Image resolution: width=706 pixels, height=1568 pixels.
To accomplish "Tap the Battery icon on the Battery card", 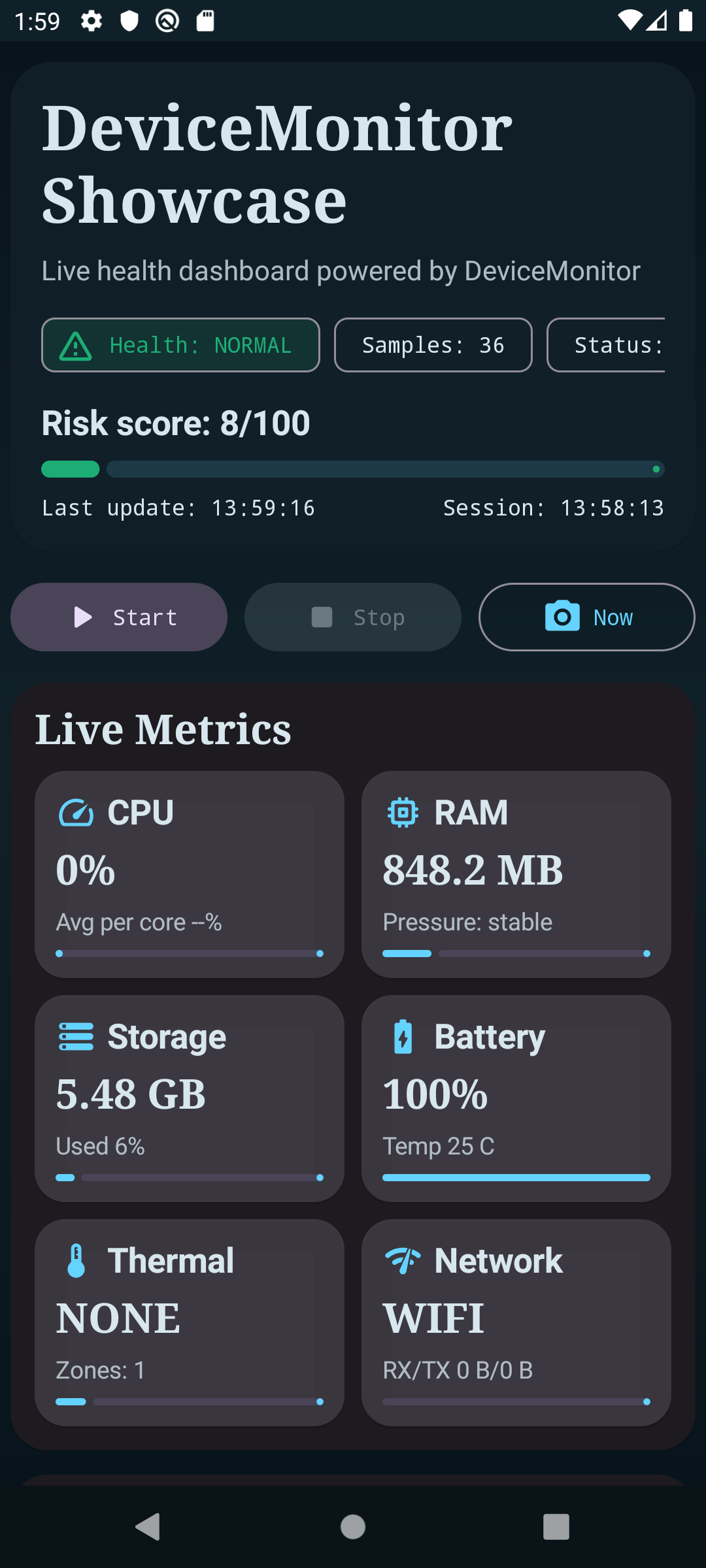I will 403,1037.
